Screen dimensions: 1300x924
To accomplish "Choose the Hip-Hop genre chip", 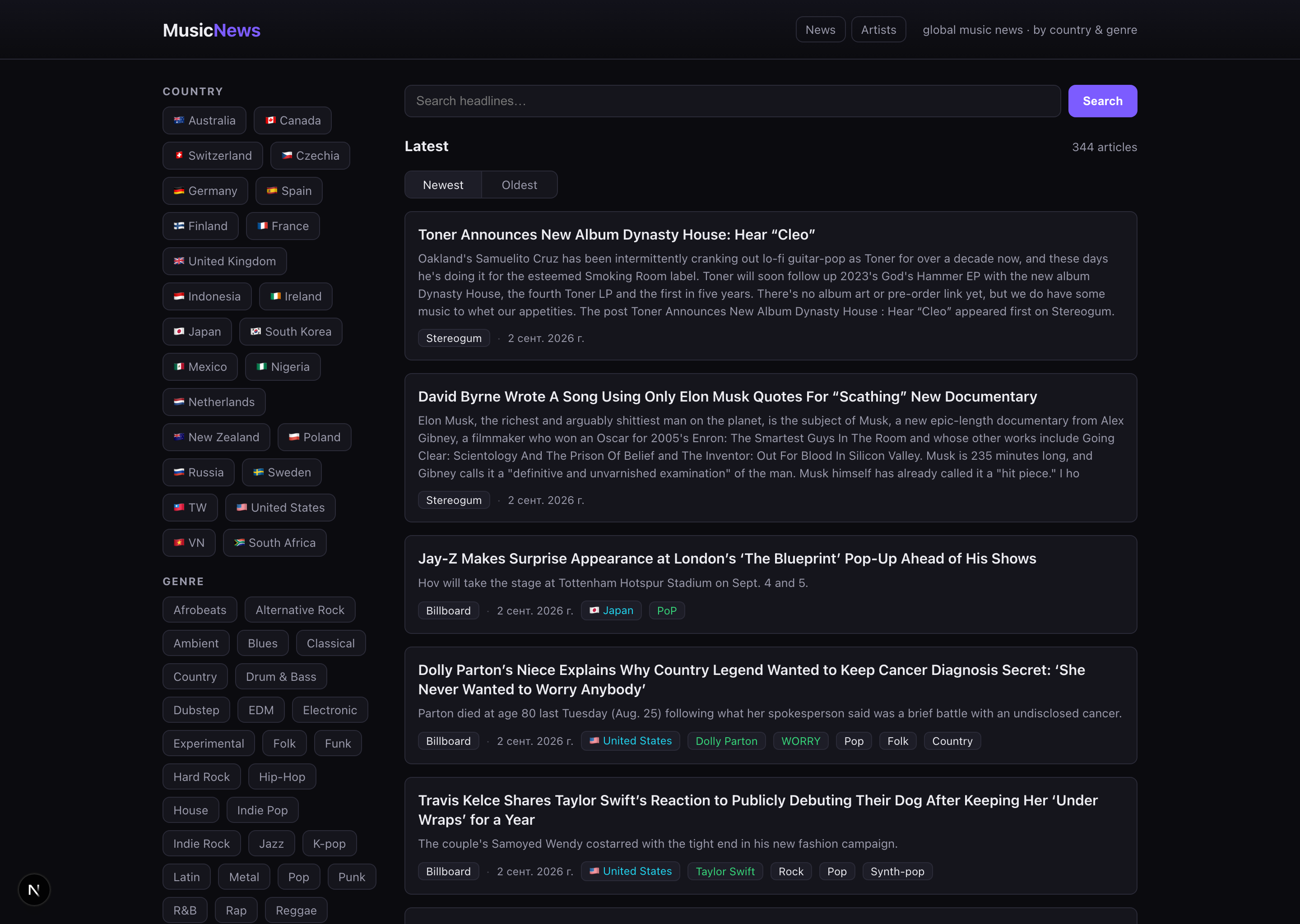I will point(282,776).
